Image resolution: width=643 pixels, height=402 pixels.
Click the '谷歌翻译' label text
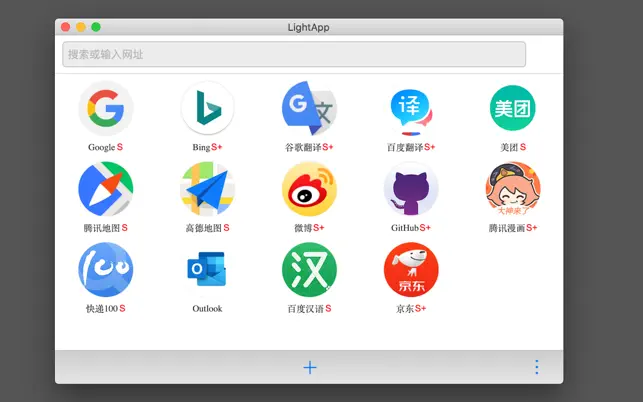(303, 147)
